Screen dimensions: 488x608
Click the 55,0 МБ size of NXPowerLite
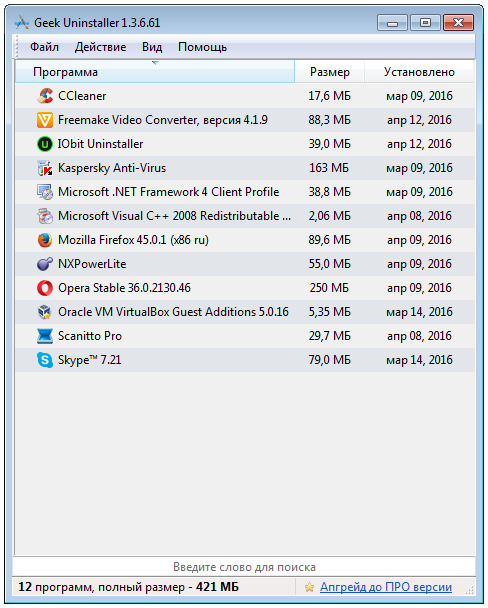pyautogui.click(x=329, y=264)
